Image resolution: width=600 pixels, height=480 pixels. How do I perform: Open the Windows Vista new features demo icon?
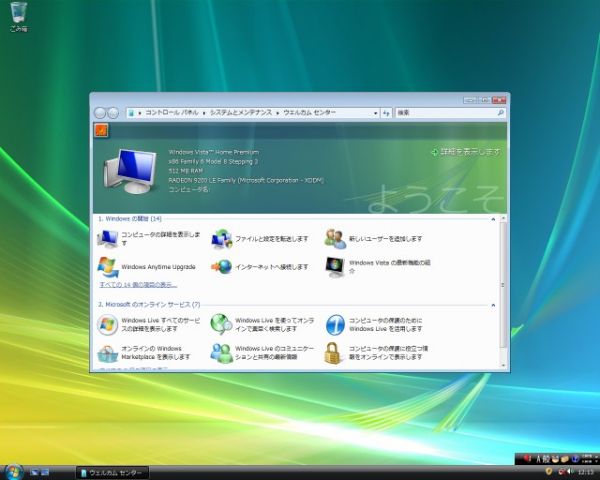click(335, 267)
